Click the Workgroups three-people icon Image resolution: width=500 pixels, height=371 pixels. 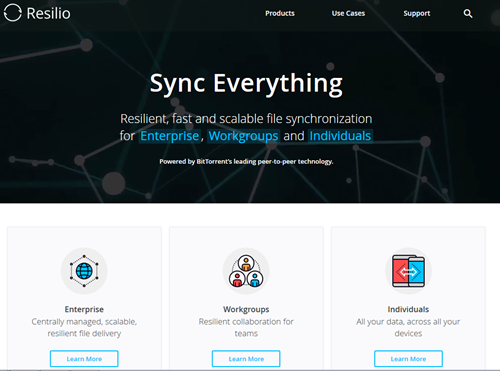[x=246, y=271]
